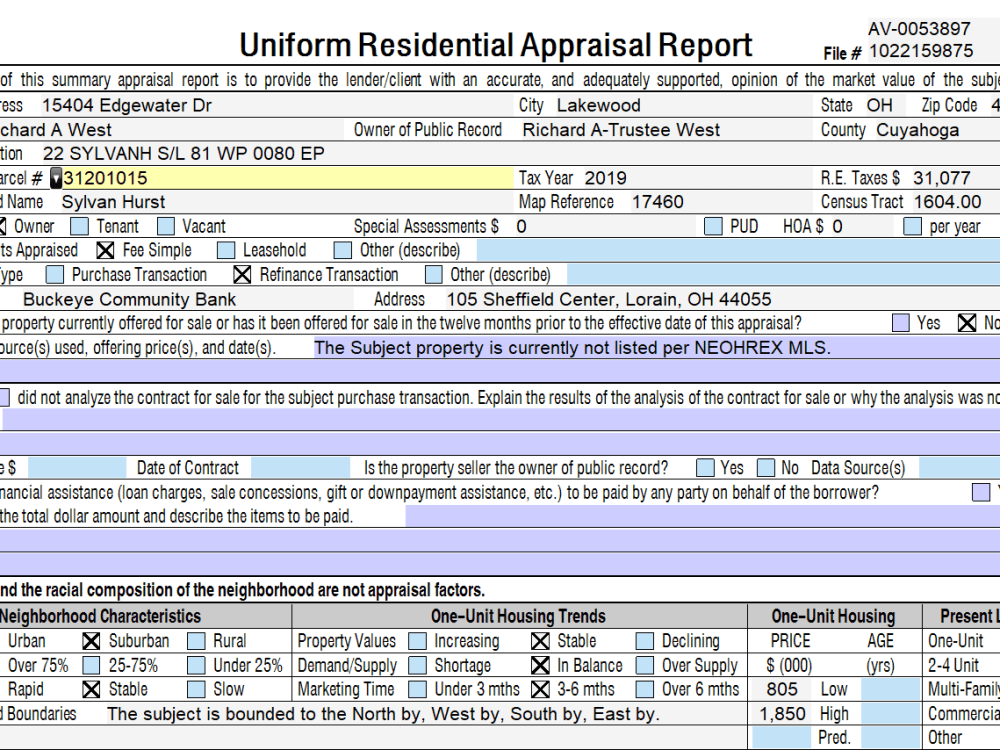Click the Date of Contract input field
The height and width of the screenshot is (750, 1000).
[300, 468]
